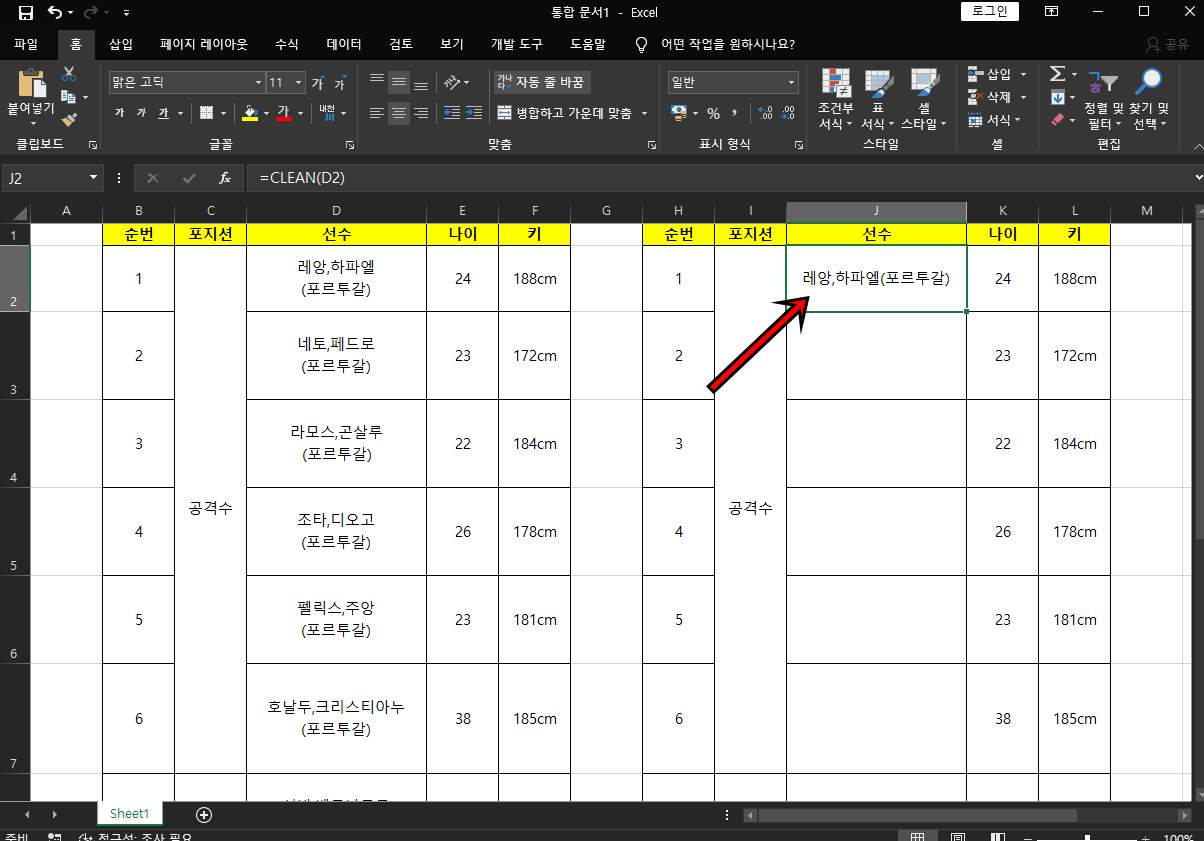This screenshot has width=1204, height=841.
Task: Switch to the 보기 tab
Action: click(x=452, y=44)
